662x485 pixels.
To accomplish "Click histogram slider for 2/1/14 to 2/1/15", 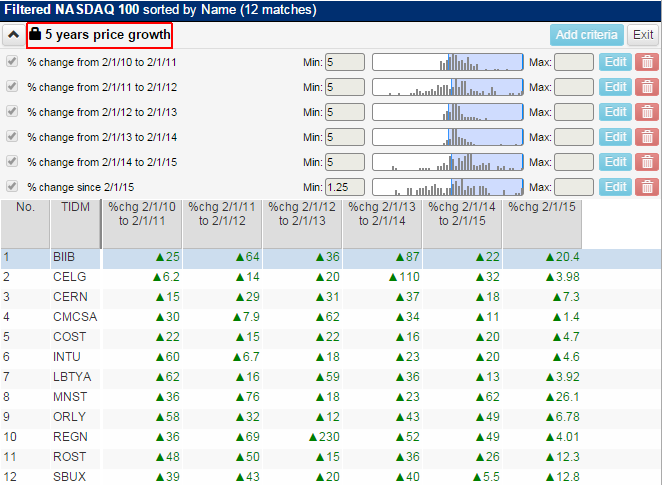I will coord(448,162).
